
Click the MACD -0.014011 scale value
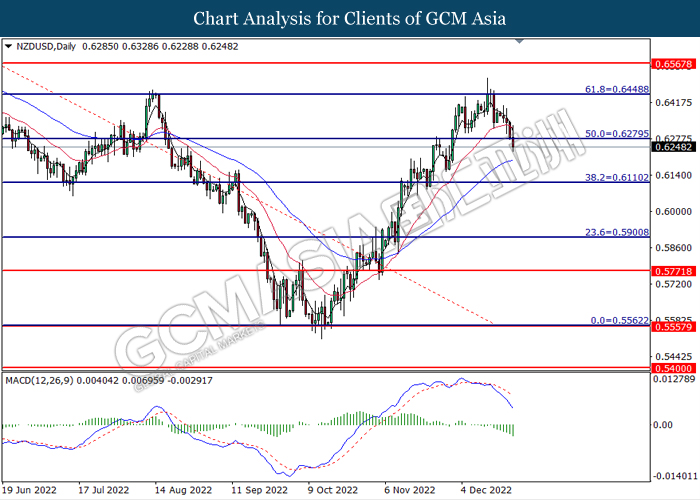(x=674, y=476)
